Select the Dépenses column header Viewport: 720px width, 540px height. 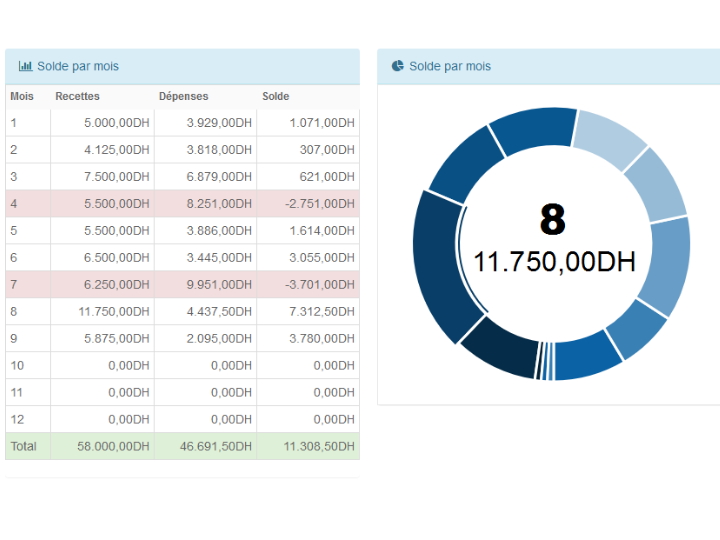point(183,97)
